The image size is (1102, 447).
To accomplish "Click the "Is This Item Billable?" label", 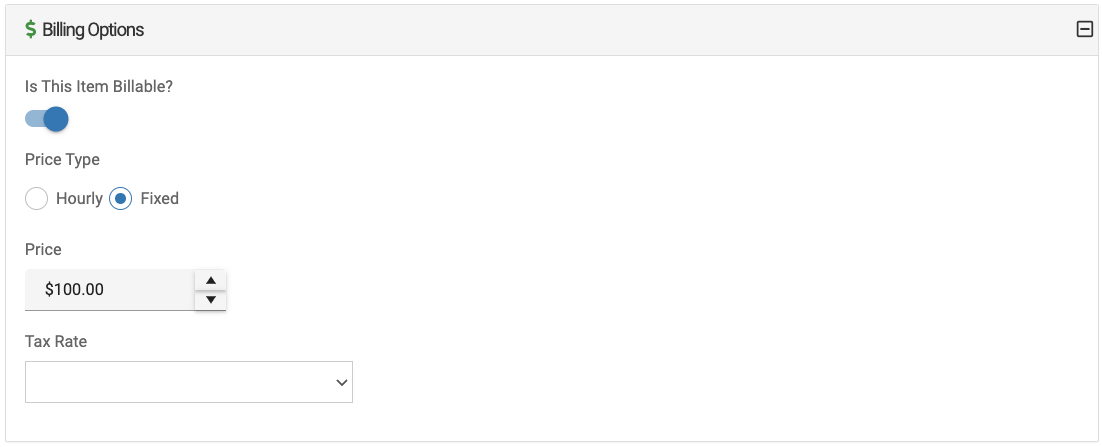I will click(99, 86).
